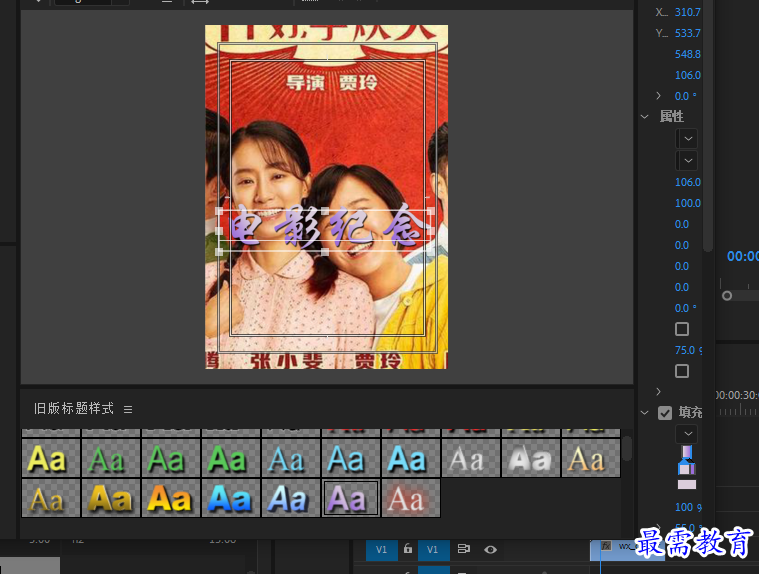Apply the thin green serif Aa style
Image resolution: width=759 pixels, height=574 pixels.
(111, 458)
